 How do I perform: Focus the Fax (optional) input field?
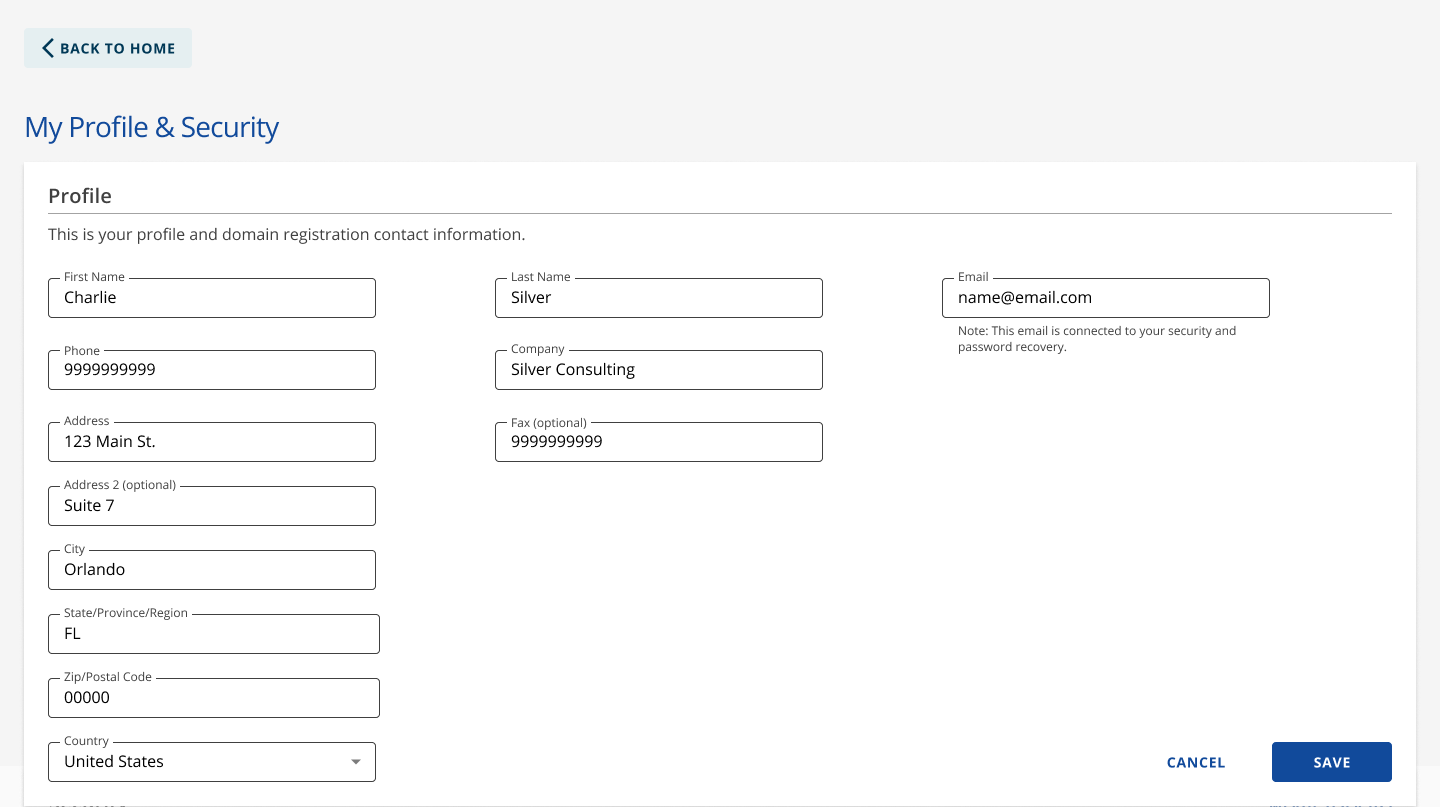[x=658, y=442]
